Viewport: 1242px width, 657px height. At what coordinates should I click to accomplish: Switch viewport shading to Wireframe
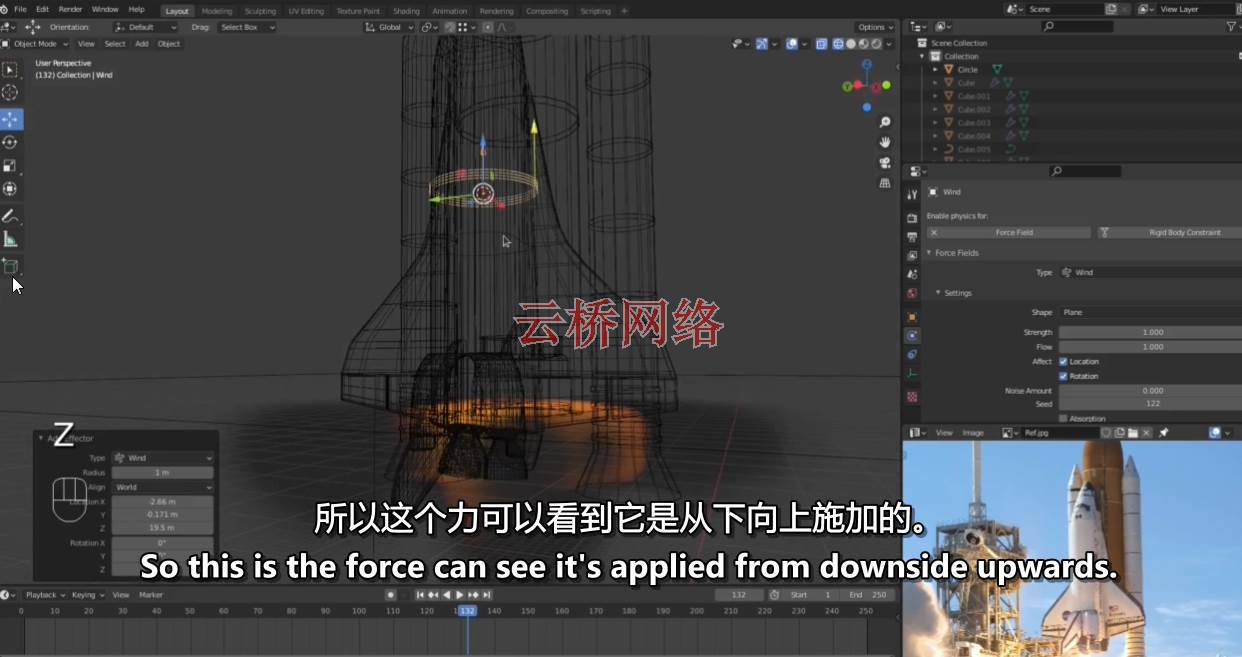[839, 44]
